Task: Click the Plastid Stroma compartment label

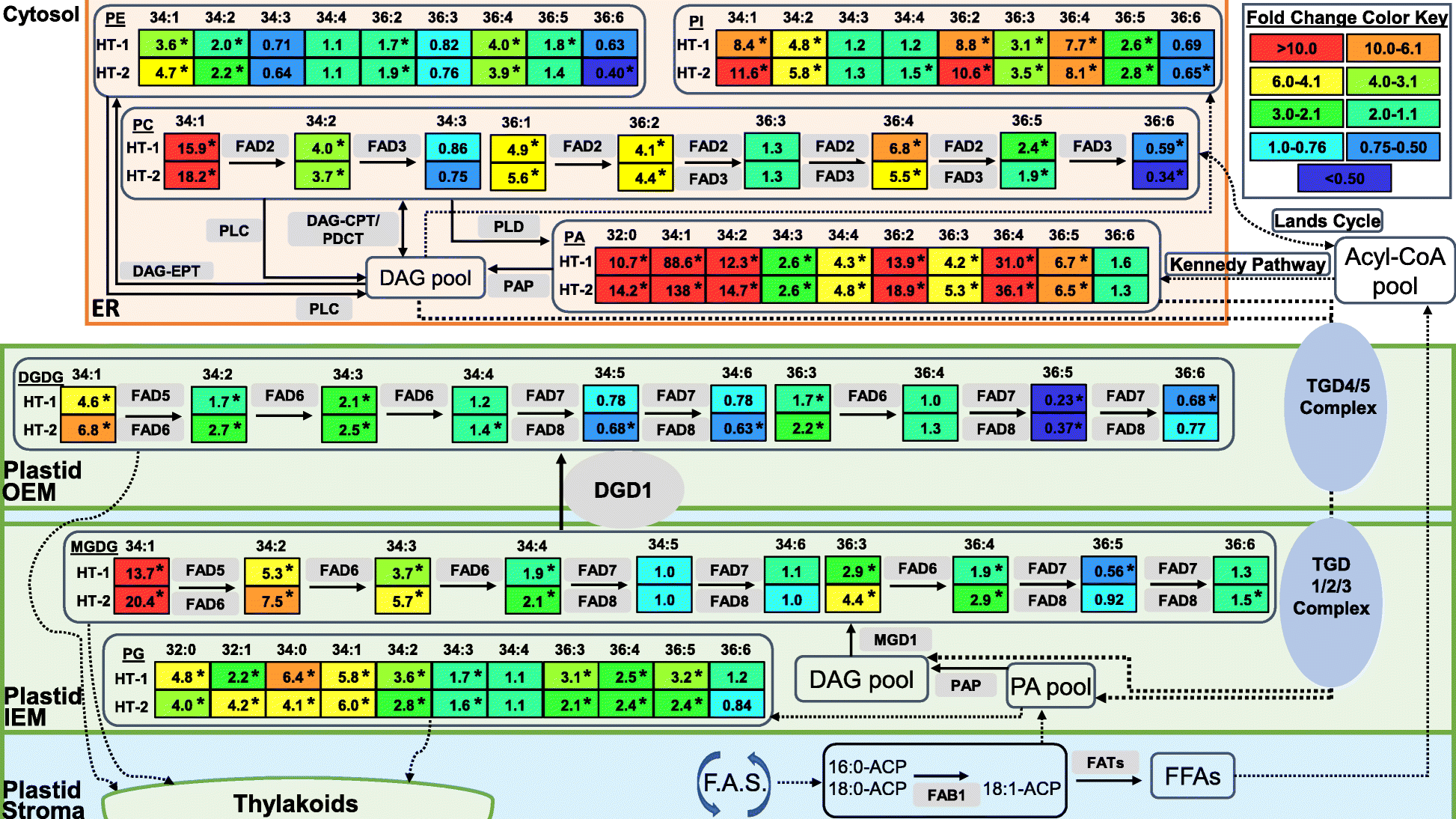Action: click(43, 800)
